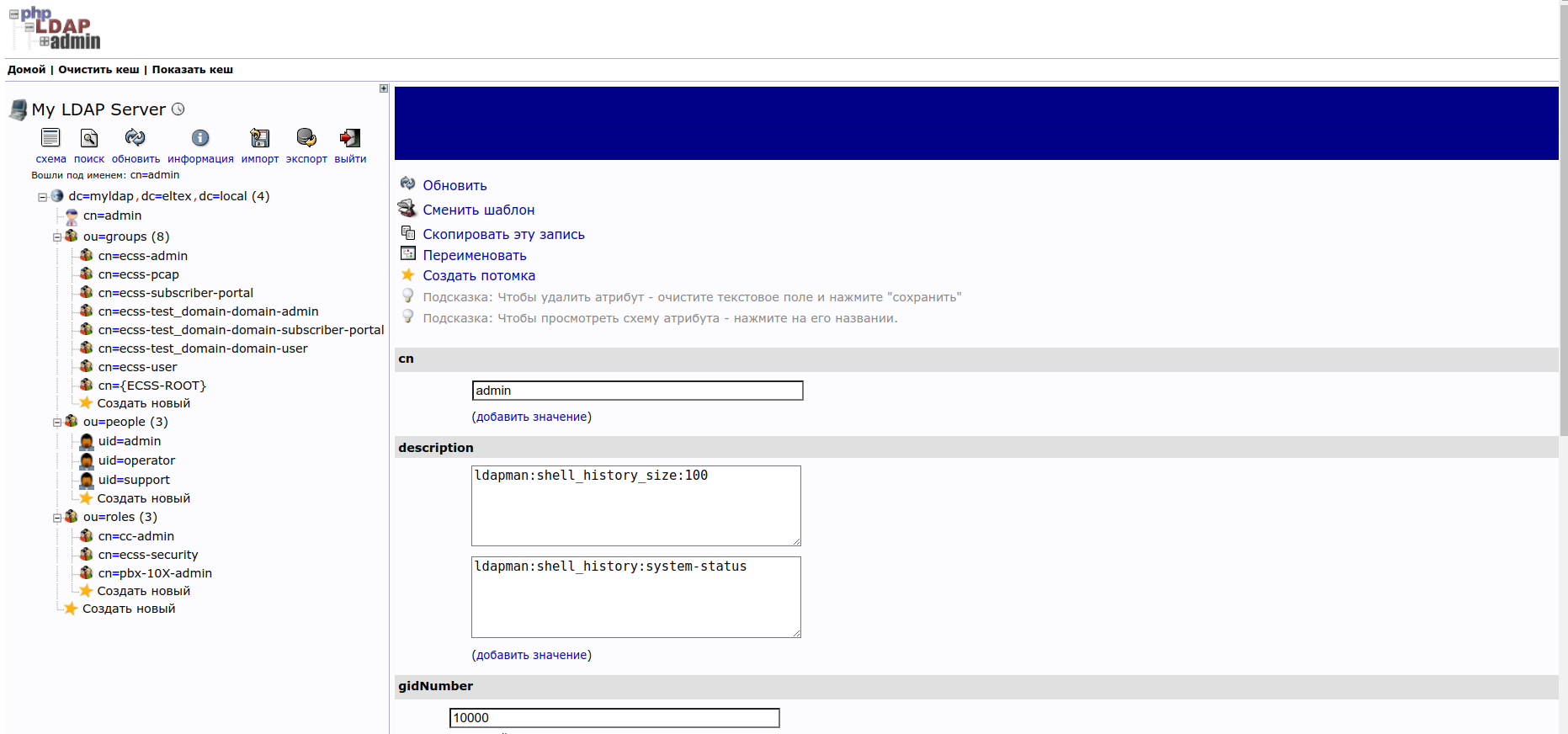Viewport: 1568px width, 734px height.
Task: Click the group icon for cn=ecss-pcap
Action: 87,274
